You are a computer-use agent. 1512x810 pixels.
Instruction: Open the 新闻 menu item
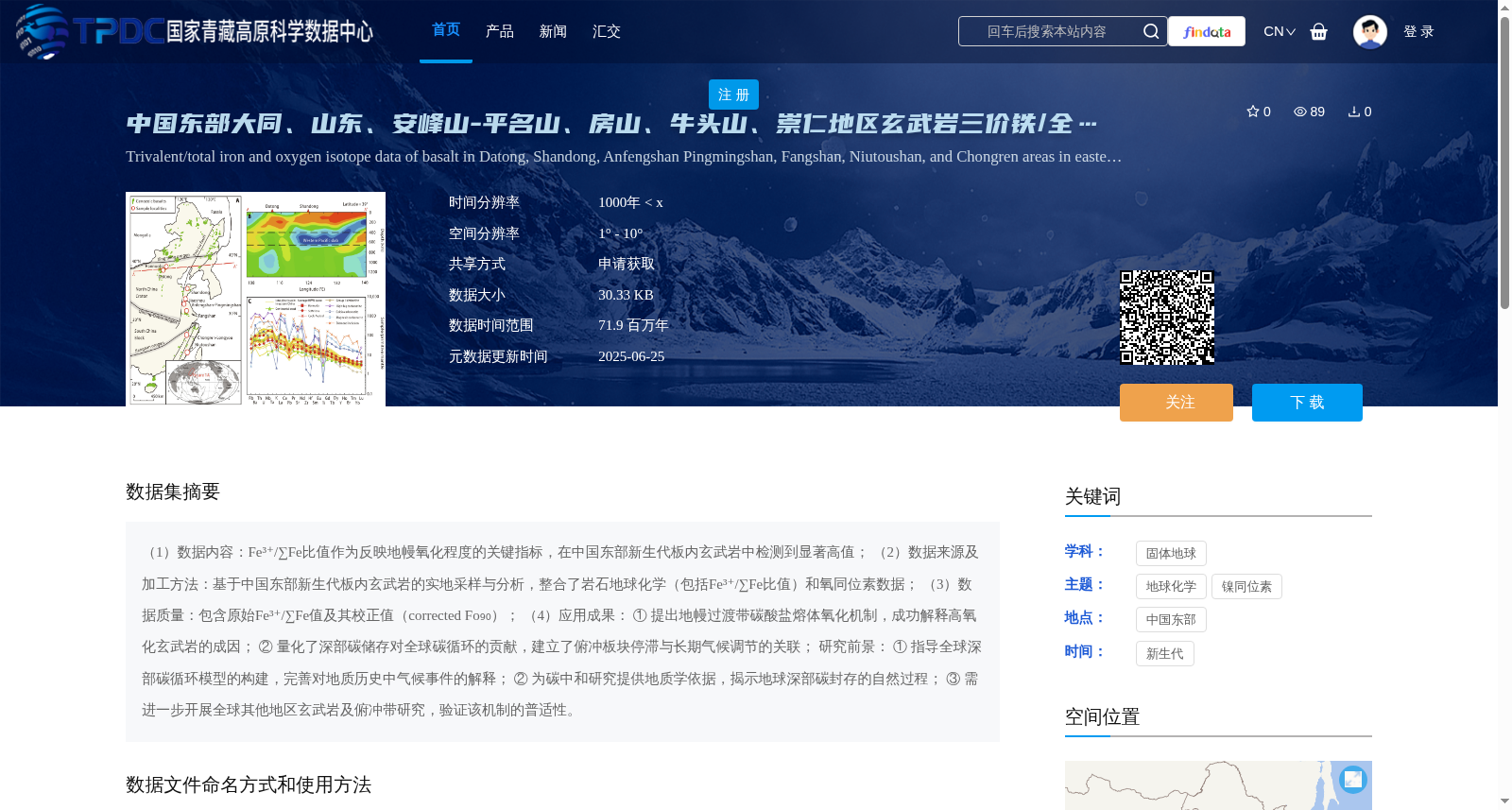click(x=553, y=31)
